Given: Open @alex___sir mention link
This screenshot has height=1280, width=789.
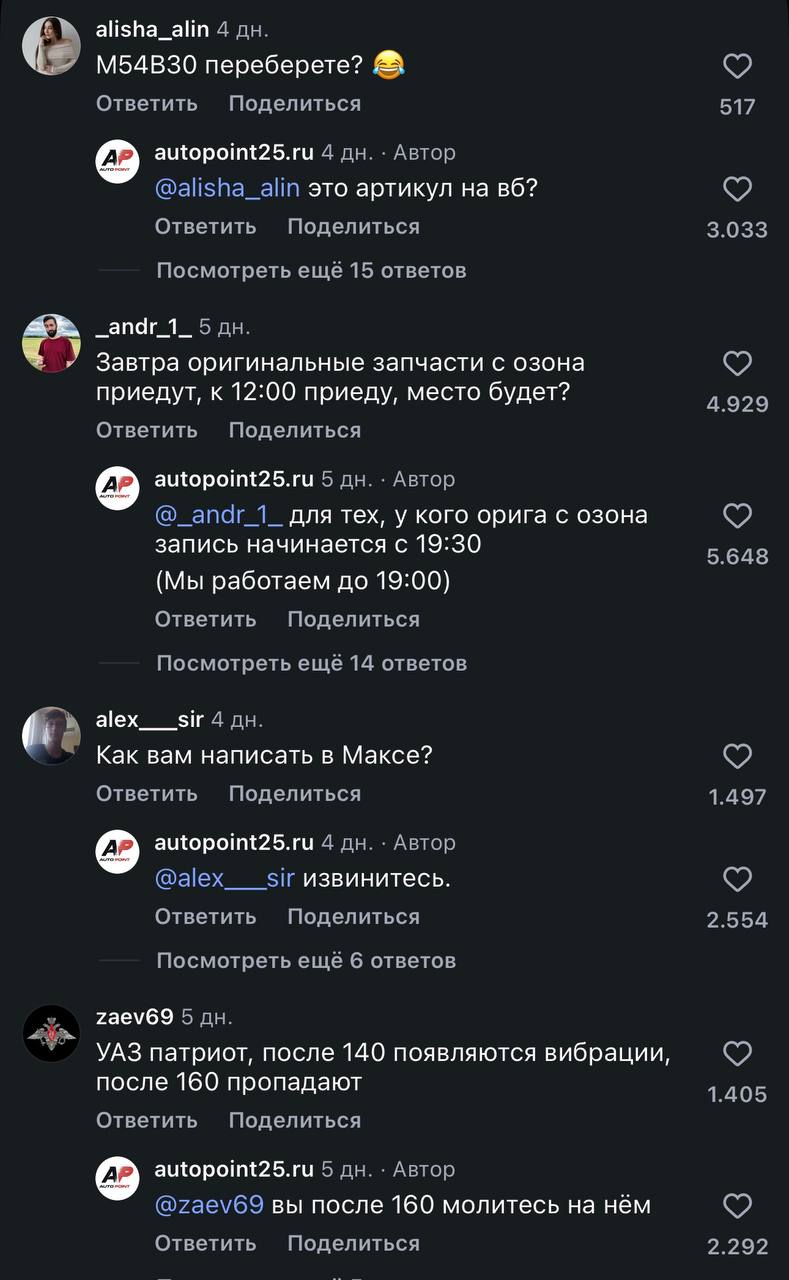Looking at the screenshot, I should pyautogui.click(x=225, y=879).
